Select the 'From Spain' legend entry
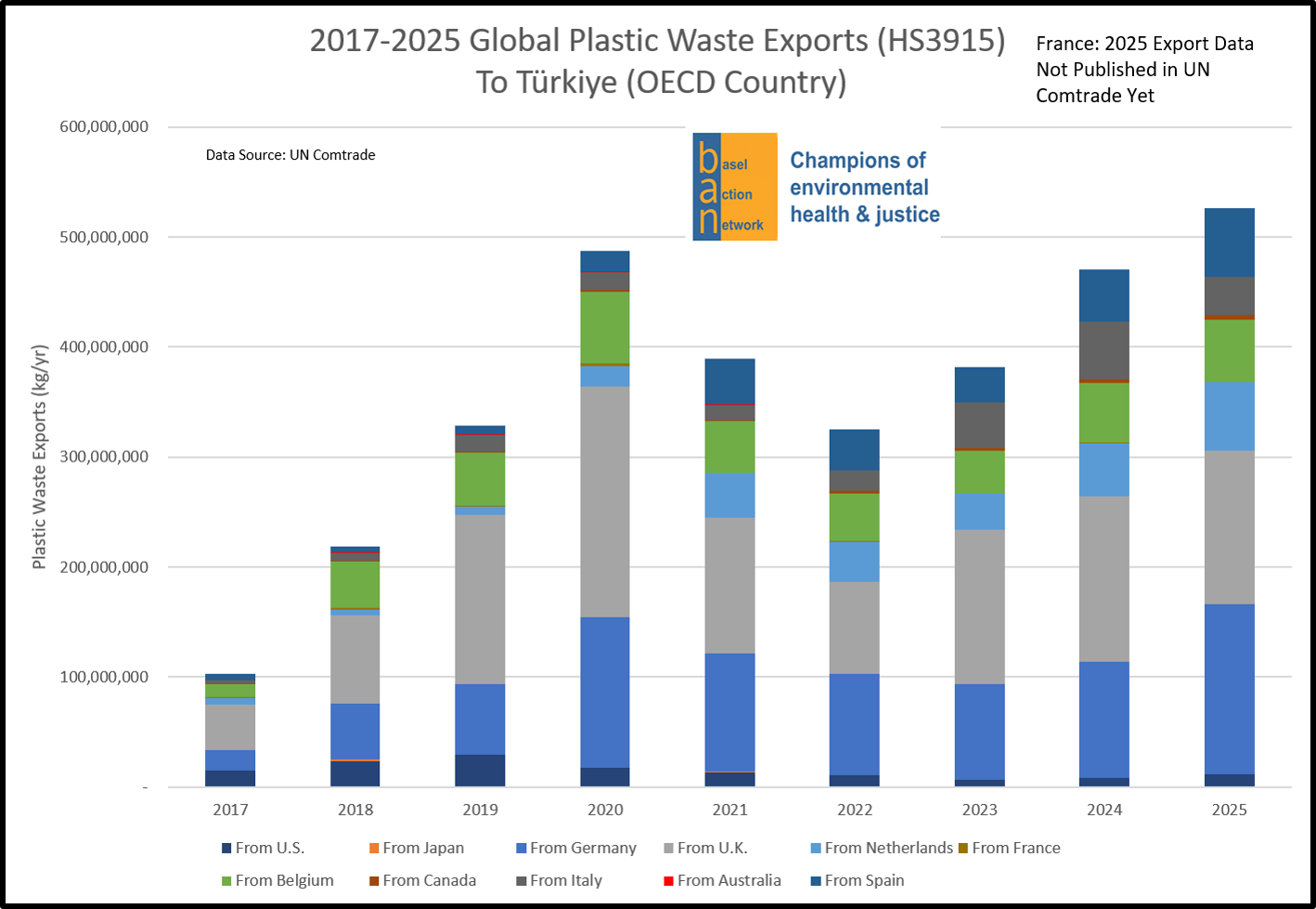 [x=858, y=881]
